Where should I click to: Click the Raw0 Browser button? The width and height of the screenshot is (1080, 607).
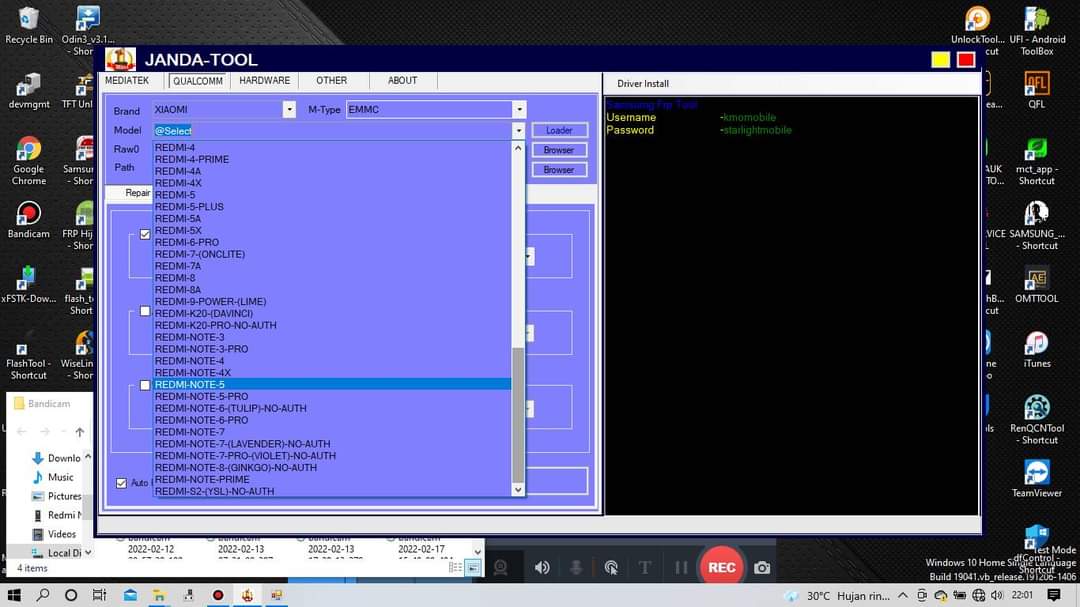tap(559, 150)
